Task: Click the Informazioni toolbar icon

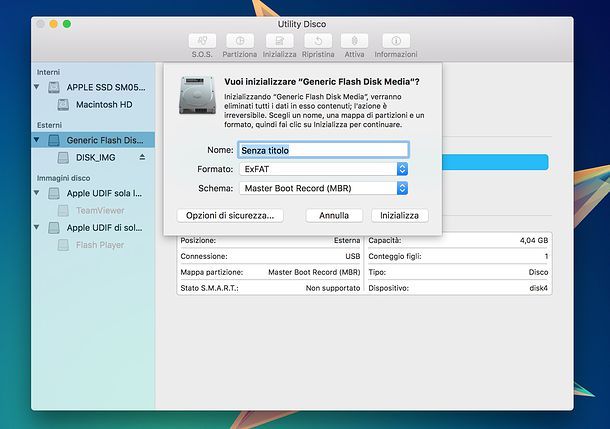Action: coord(396,40)
